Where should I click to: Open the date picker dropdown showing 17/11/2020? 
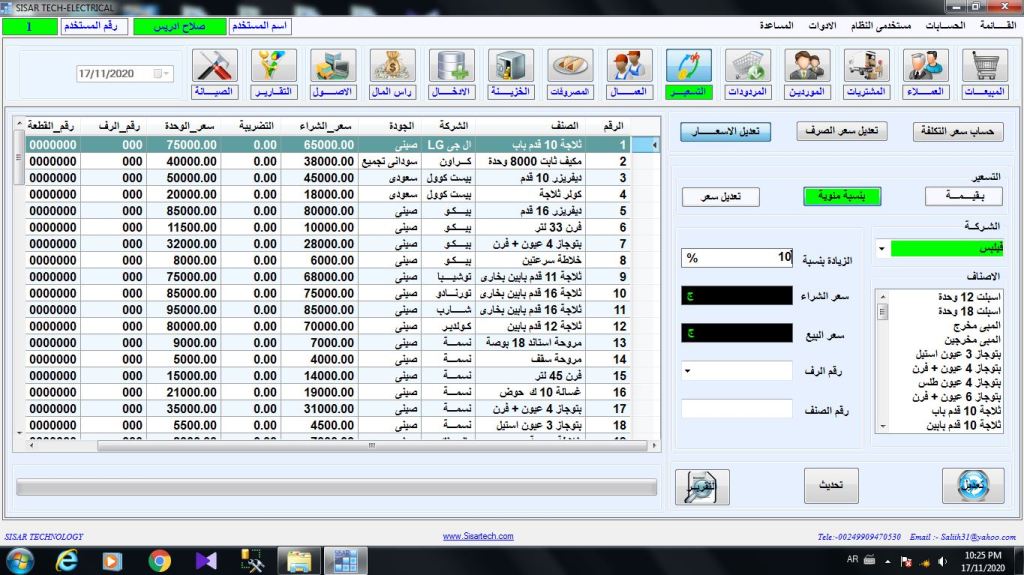pyautogui.click(x=163, y=74)
